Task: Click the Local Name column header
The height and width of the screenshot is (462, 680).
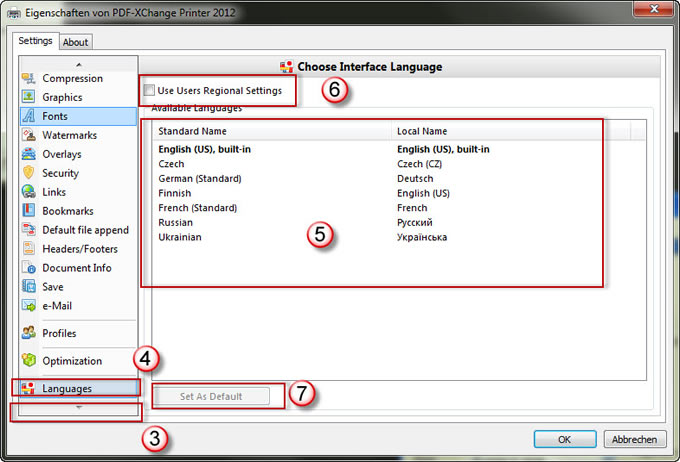Action: 511,131
